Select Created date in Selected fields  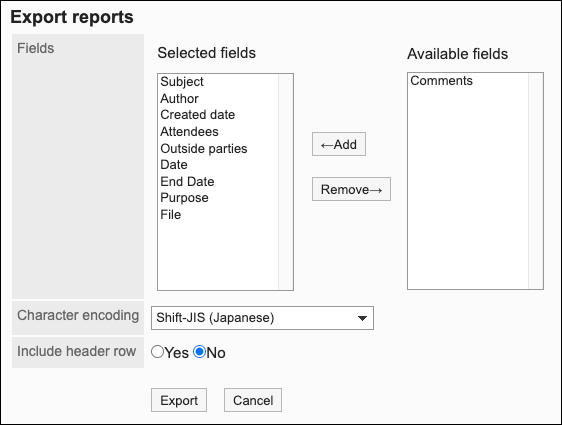(218, 115)
